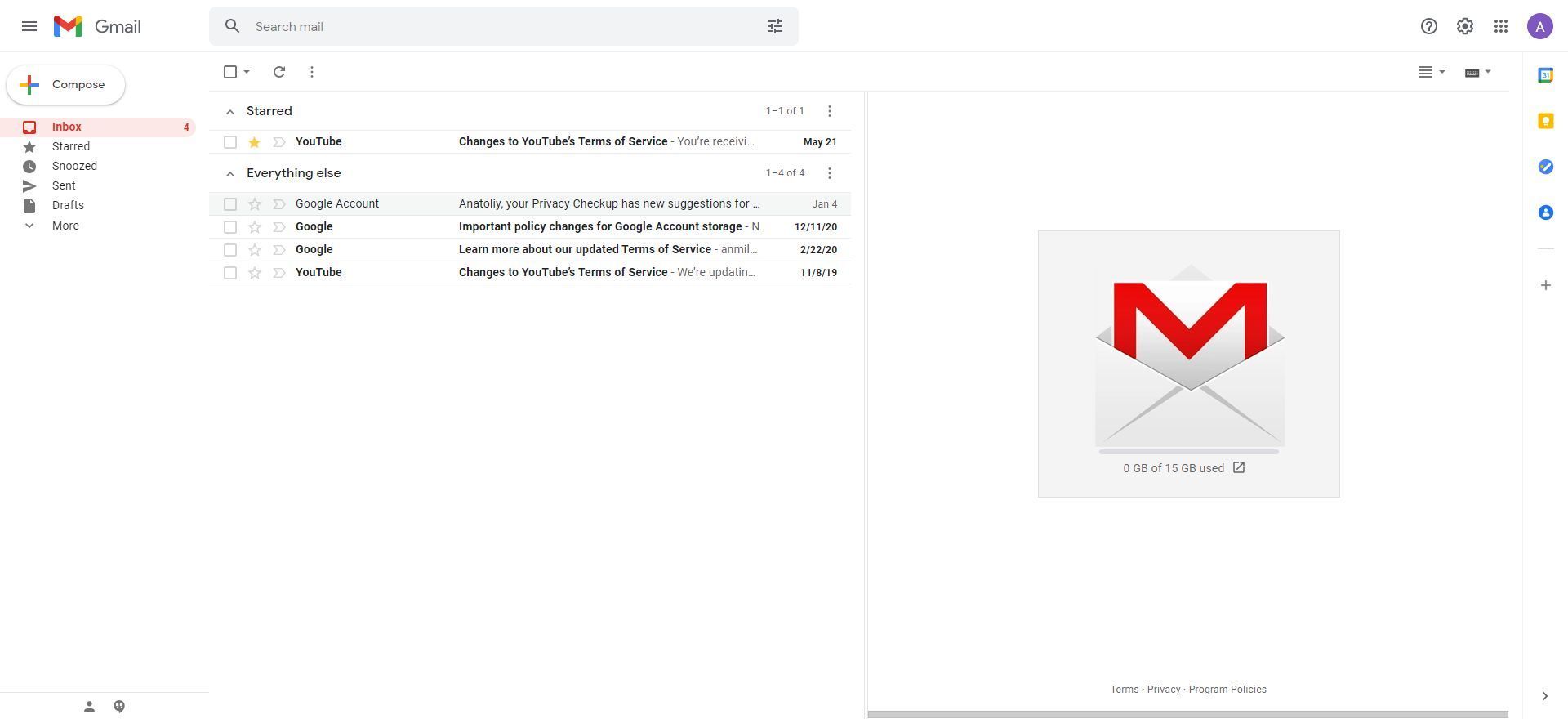Select the Google Account email checkbox
The width and height of the screenshot is (1568, 719).
[230, 204]
